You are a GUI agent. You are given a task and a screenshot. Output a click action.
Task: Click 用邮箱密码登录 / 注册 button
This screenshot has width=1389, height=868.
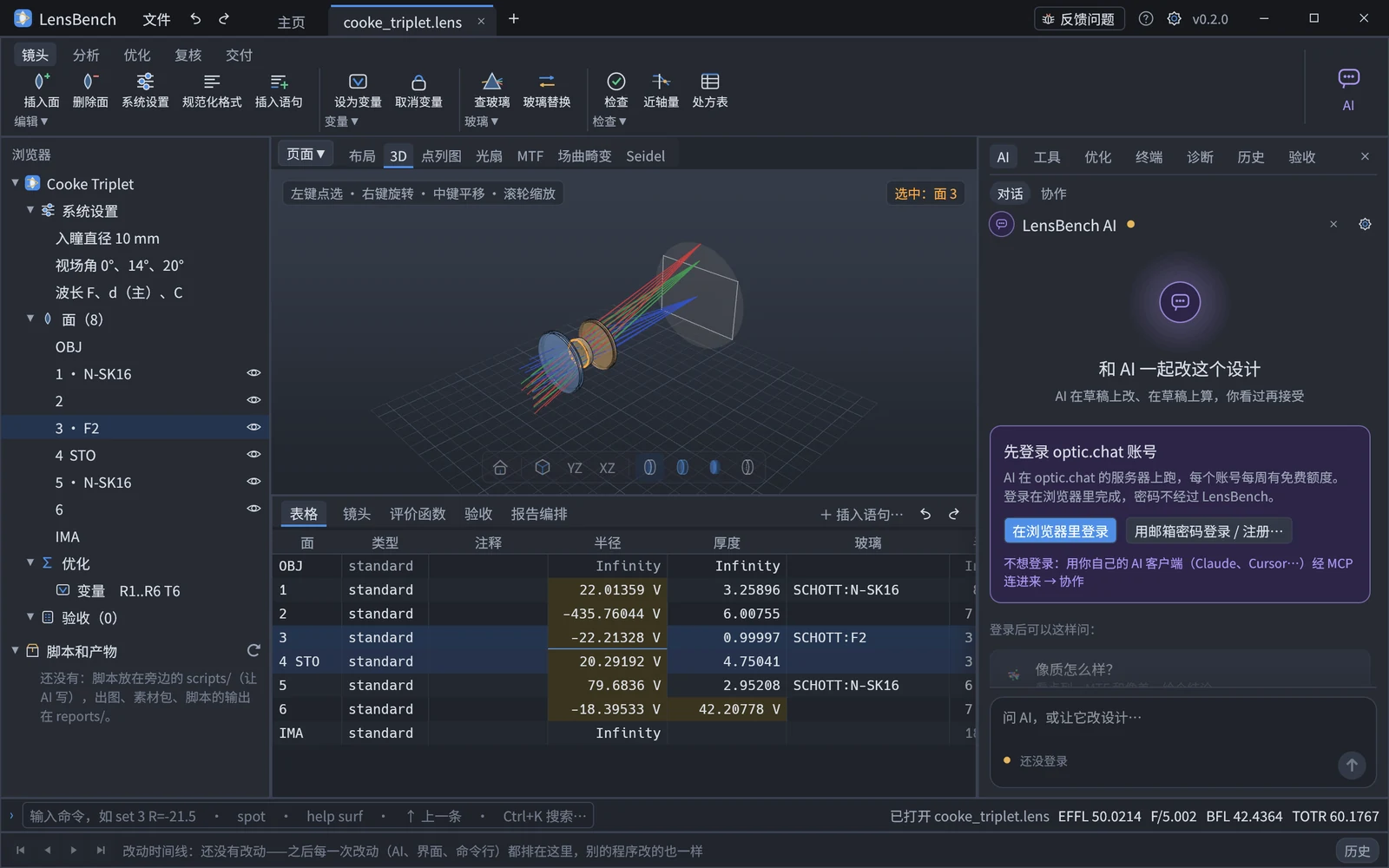point(1208,531)
